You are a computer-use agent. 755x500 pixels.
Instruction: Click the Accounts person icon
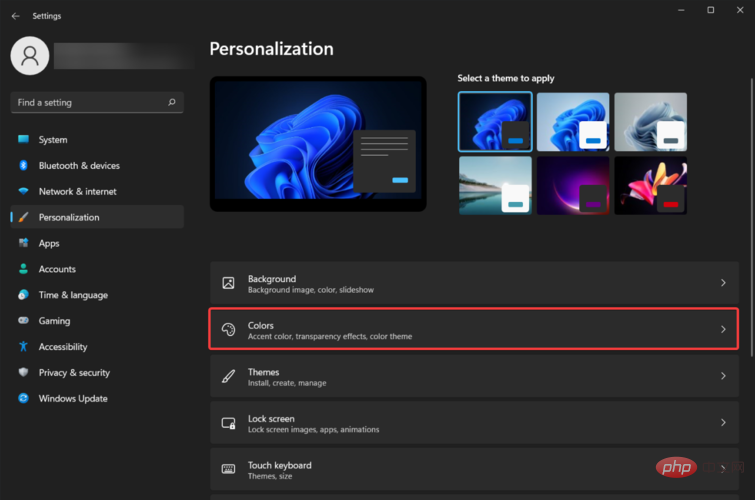(23, 269)
